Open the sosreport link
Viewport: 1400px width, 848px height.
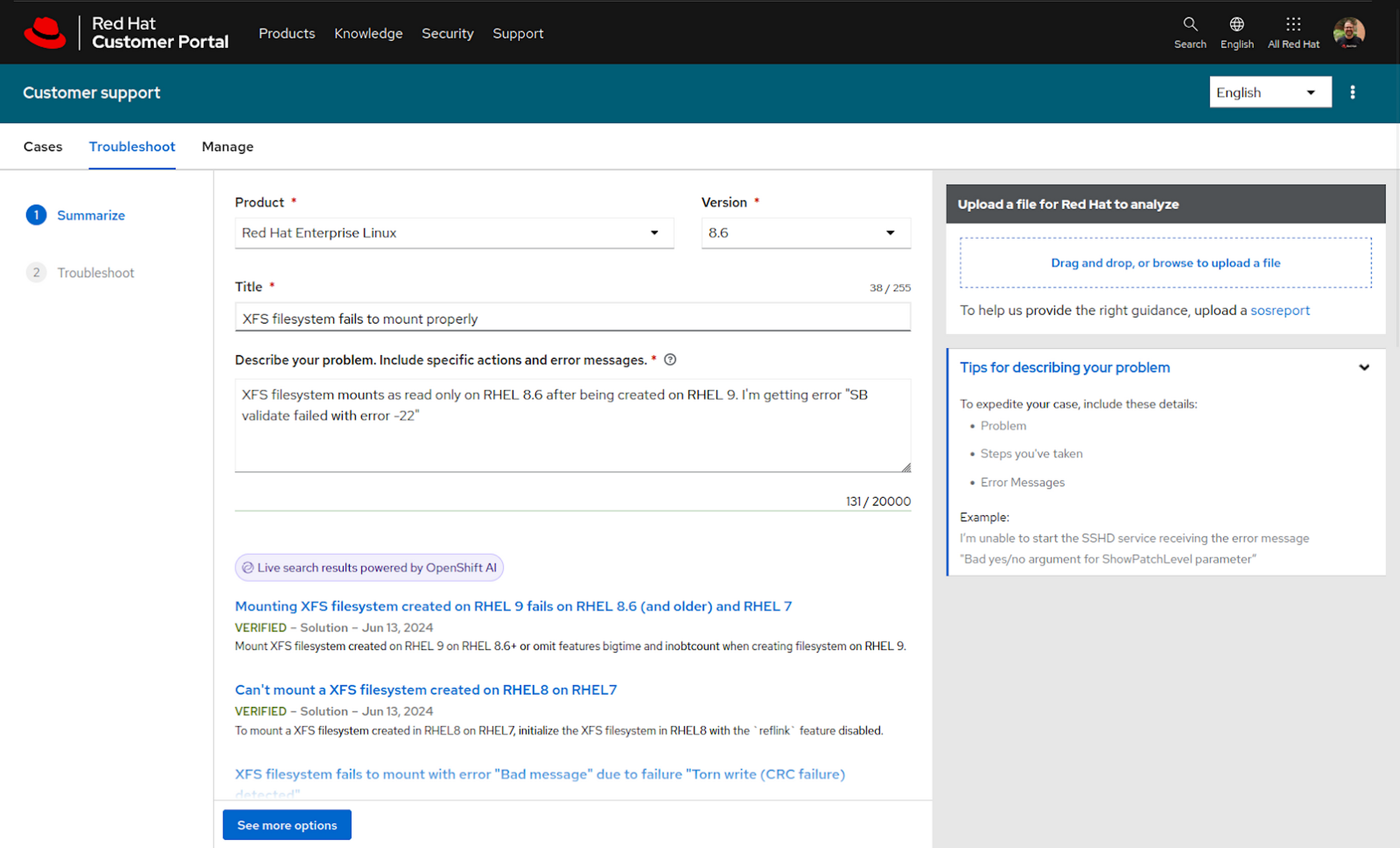pyautogui.click(x=1279, y=310)
